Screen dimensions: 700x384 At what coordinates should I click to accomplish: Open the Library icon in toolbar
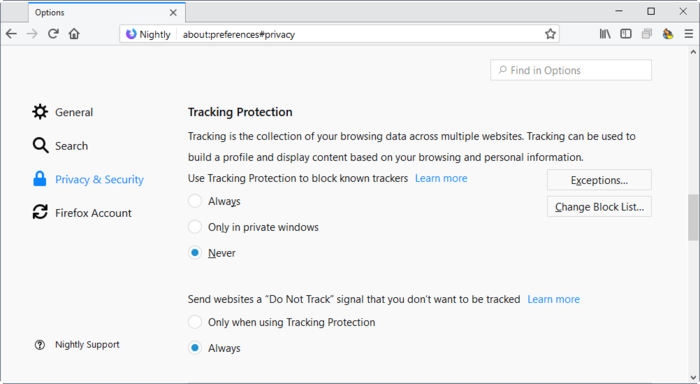click(605, 34)
